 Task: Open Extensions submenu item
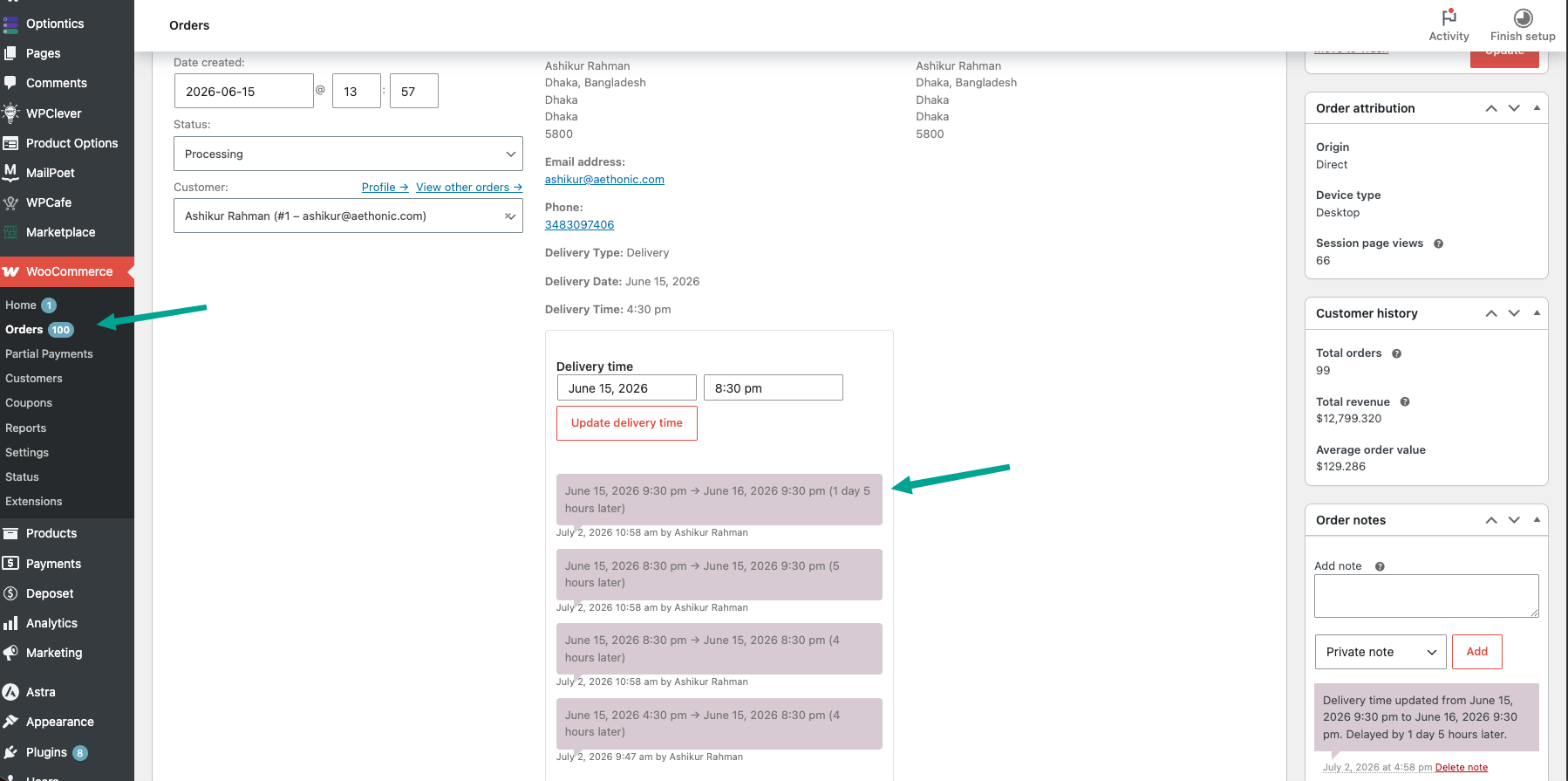point(34,501)
